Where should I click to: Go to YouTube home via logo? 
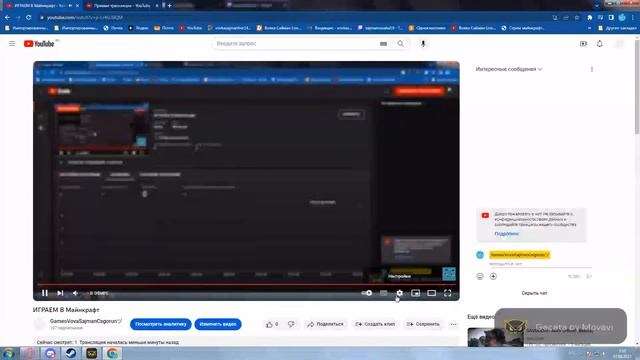coord(39,44)
